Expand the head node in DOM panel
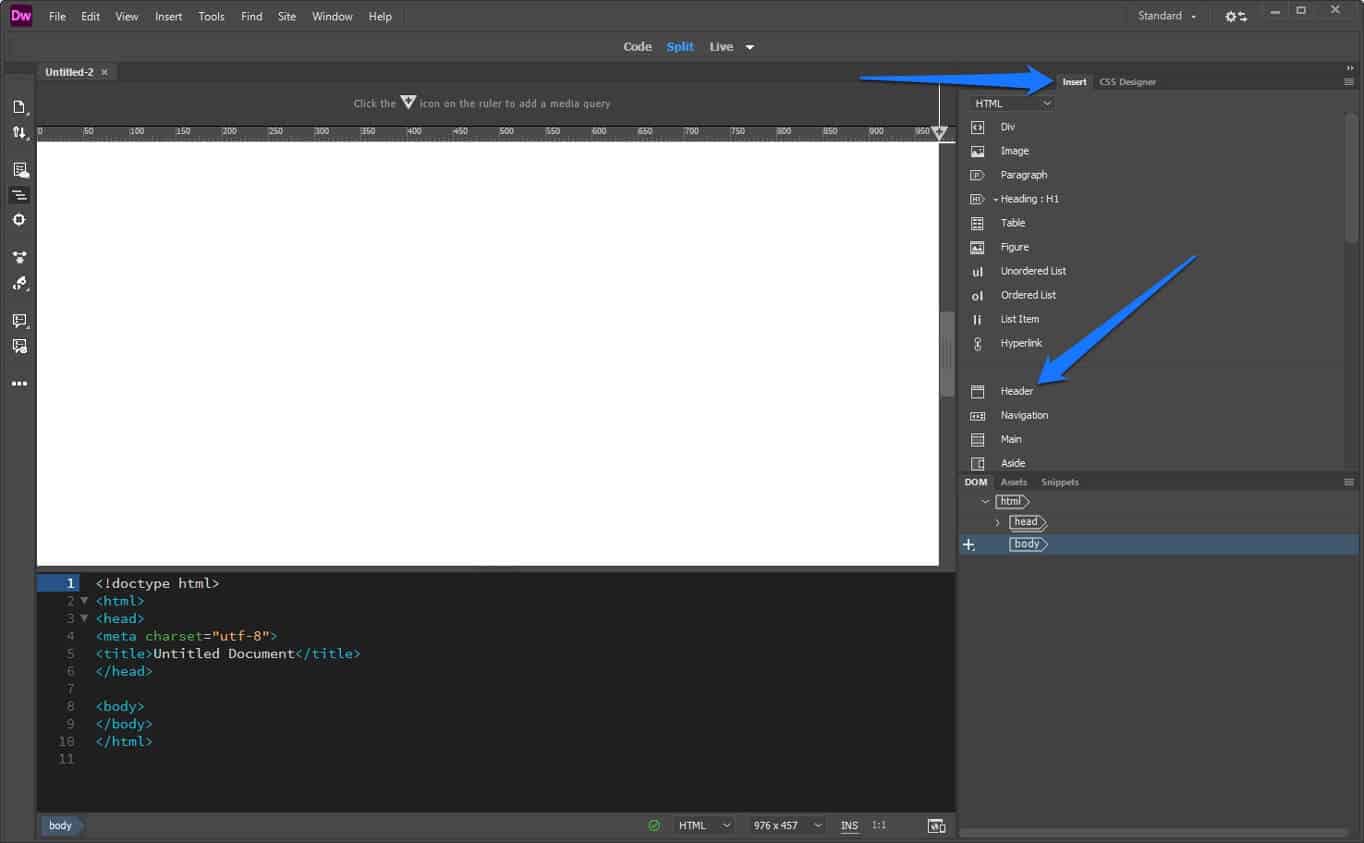 pyautogui.click(x=999, y=522)
